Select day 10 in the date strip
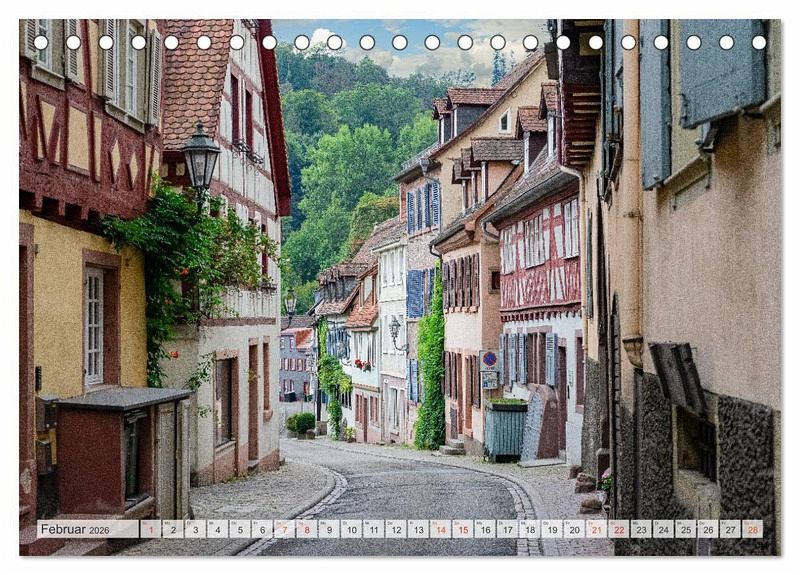The width and height of the screenshot is (800, 575). [x=351, y=529]
